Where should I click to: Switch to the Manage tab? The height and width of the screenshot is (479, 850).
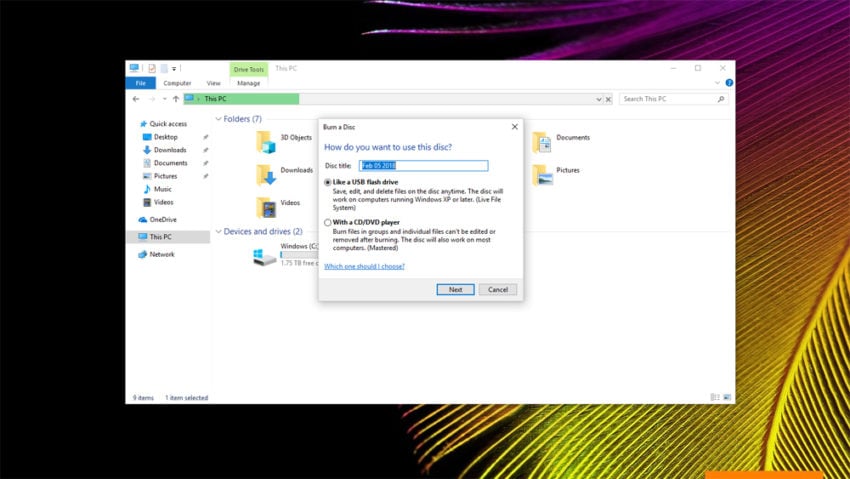coord(249,83)
